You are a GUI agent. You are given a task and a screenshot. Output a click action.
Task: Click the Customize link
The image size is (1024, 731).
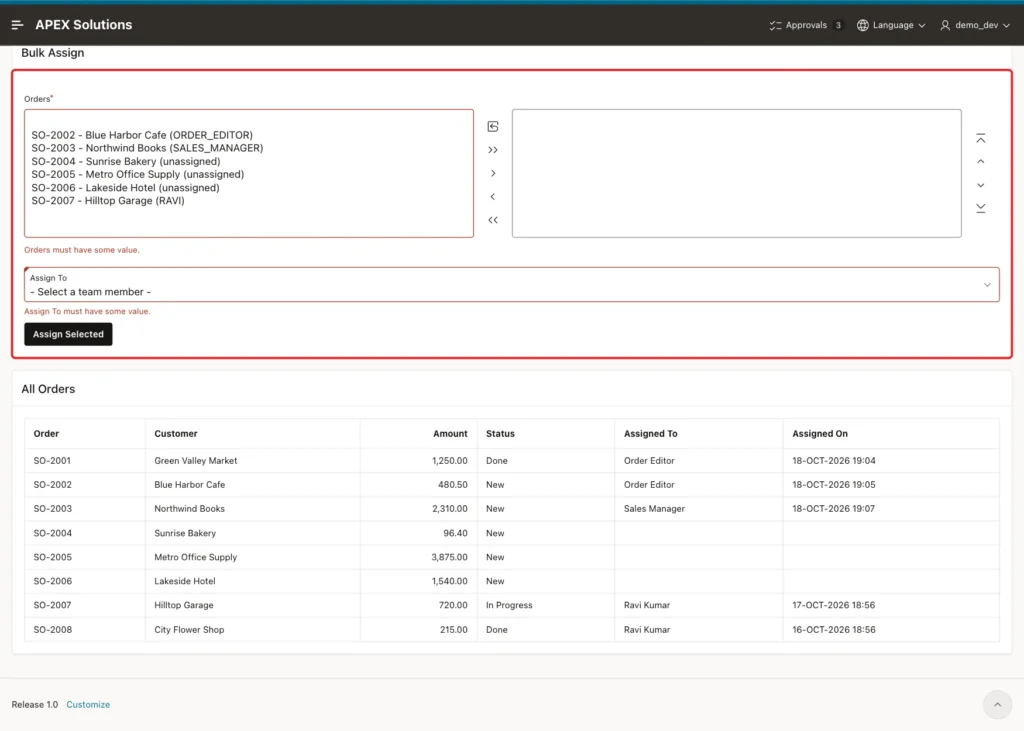coord(88,704)
